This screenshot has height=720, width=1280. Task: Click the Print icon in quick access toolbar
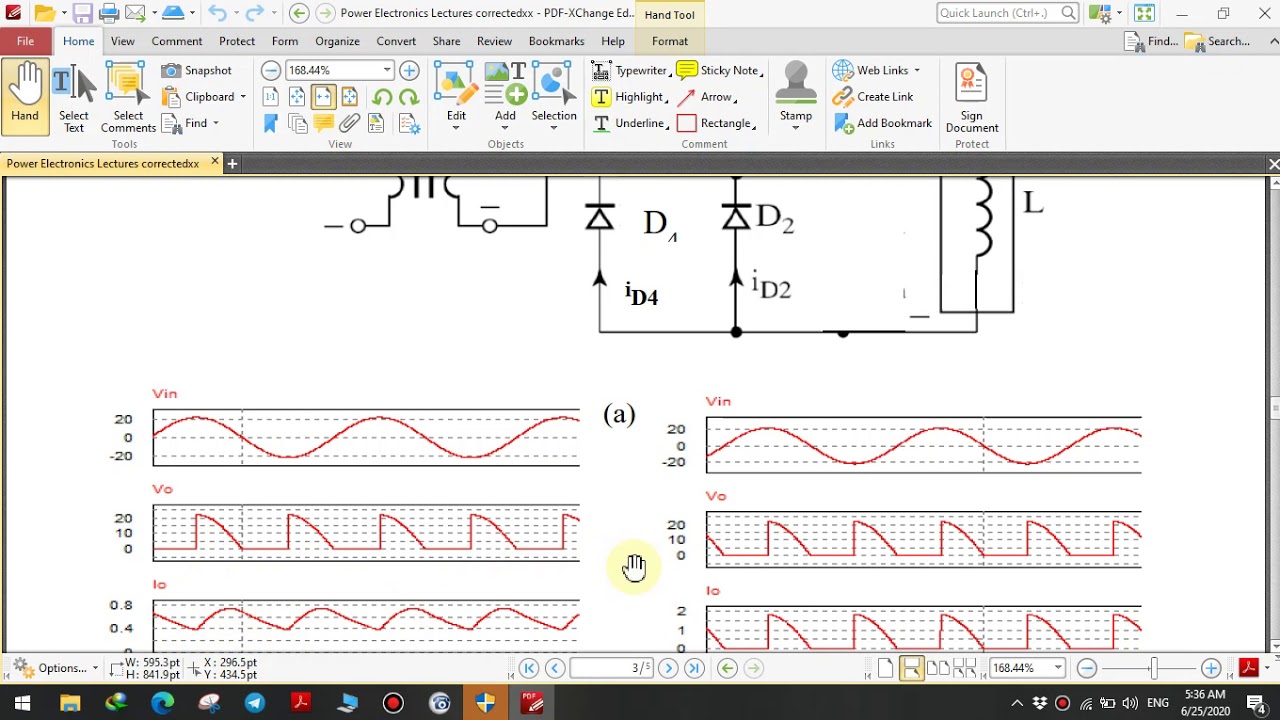109,13
